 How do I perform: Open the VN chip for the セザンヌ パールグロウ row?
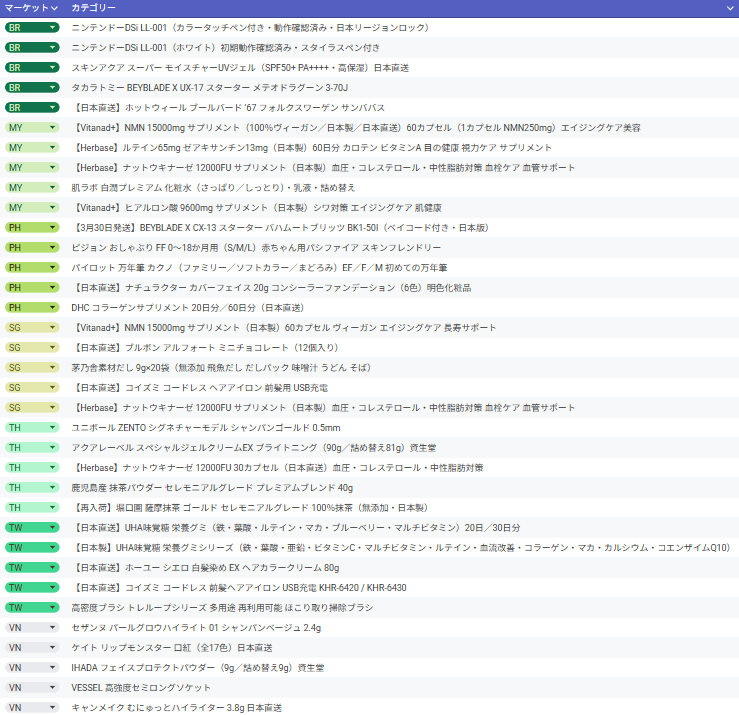[x=32, y=627]
